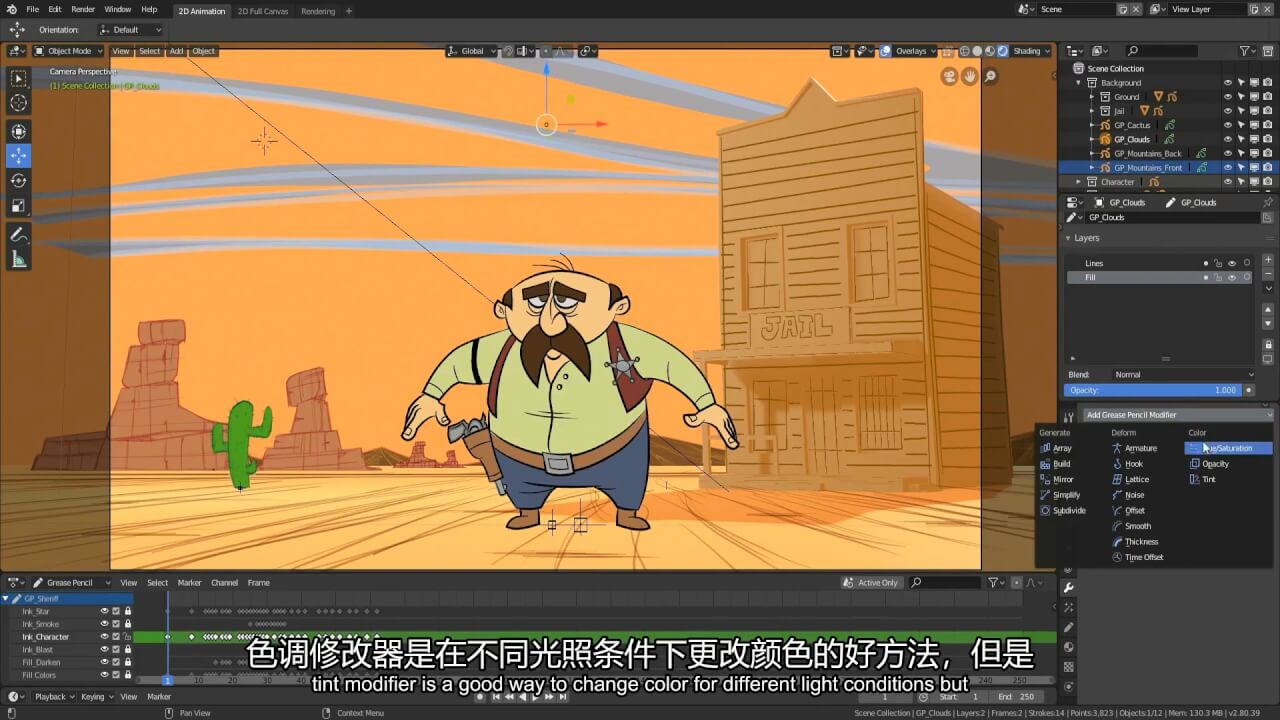Open the viewport Add menu
Image resolution: width=1280 pixels, height=720 pixels.
pyautogui.click(x=176, y=51)
